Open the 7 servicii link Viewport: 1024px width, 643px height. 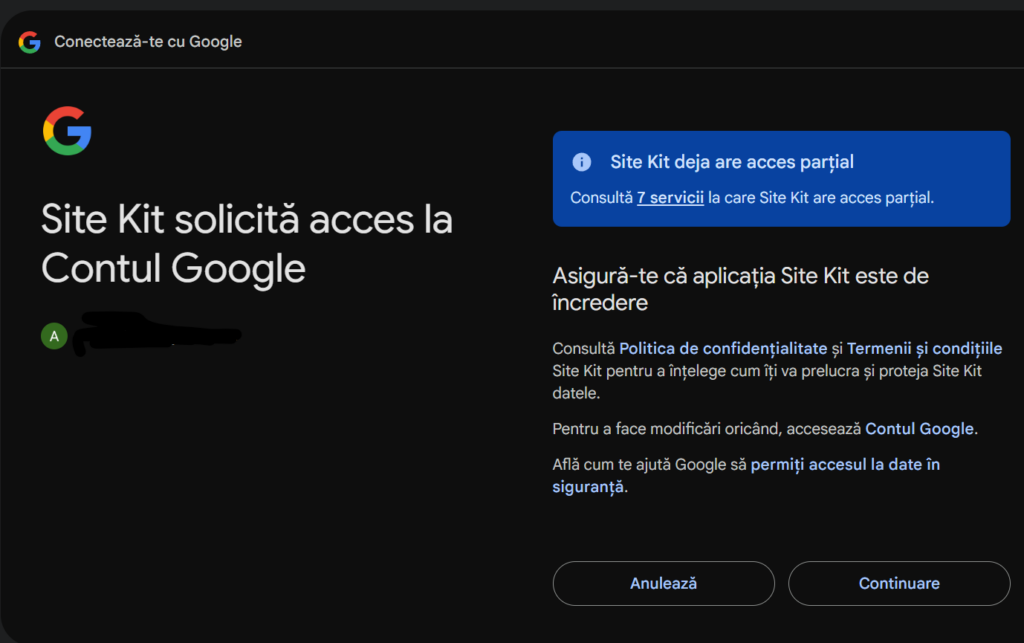pos(670,198)
